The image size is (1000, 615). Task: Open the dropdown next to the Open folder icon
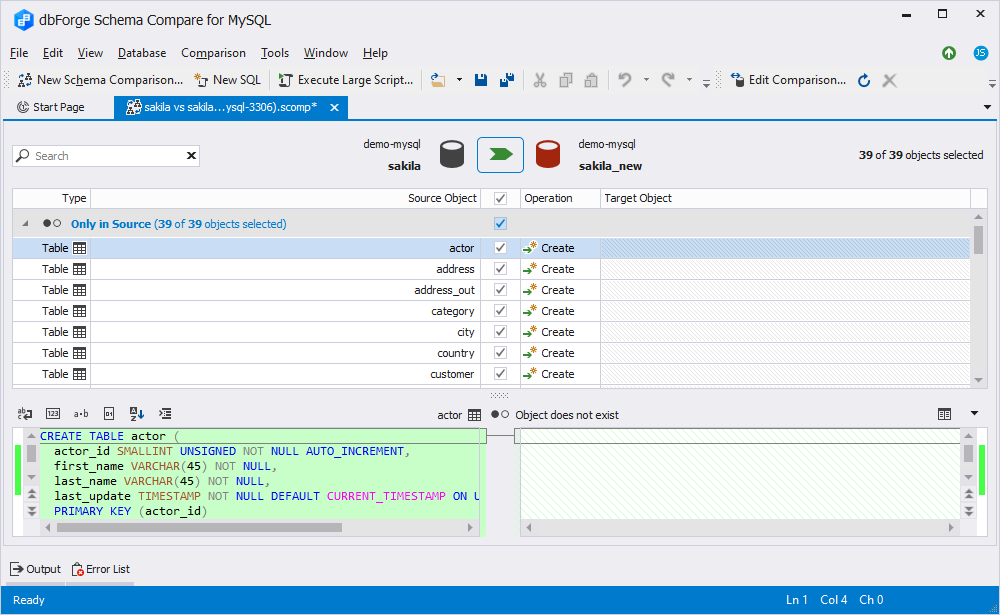(459, 80)
